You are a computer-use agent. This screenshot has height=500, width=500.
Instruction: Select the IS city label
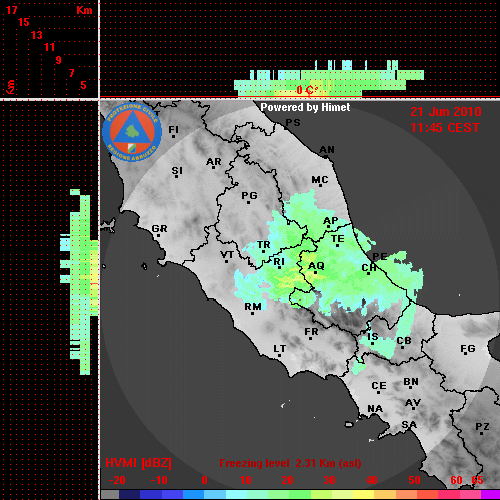click(x=372, y=337)
